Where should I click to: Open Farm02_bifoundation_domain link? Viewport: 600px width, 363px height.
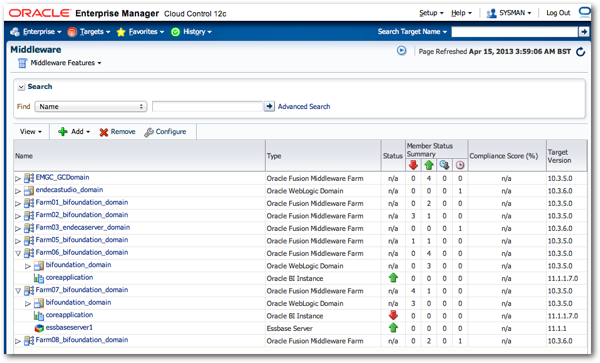[x=82, y=215]
